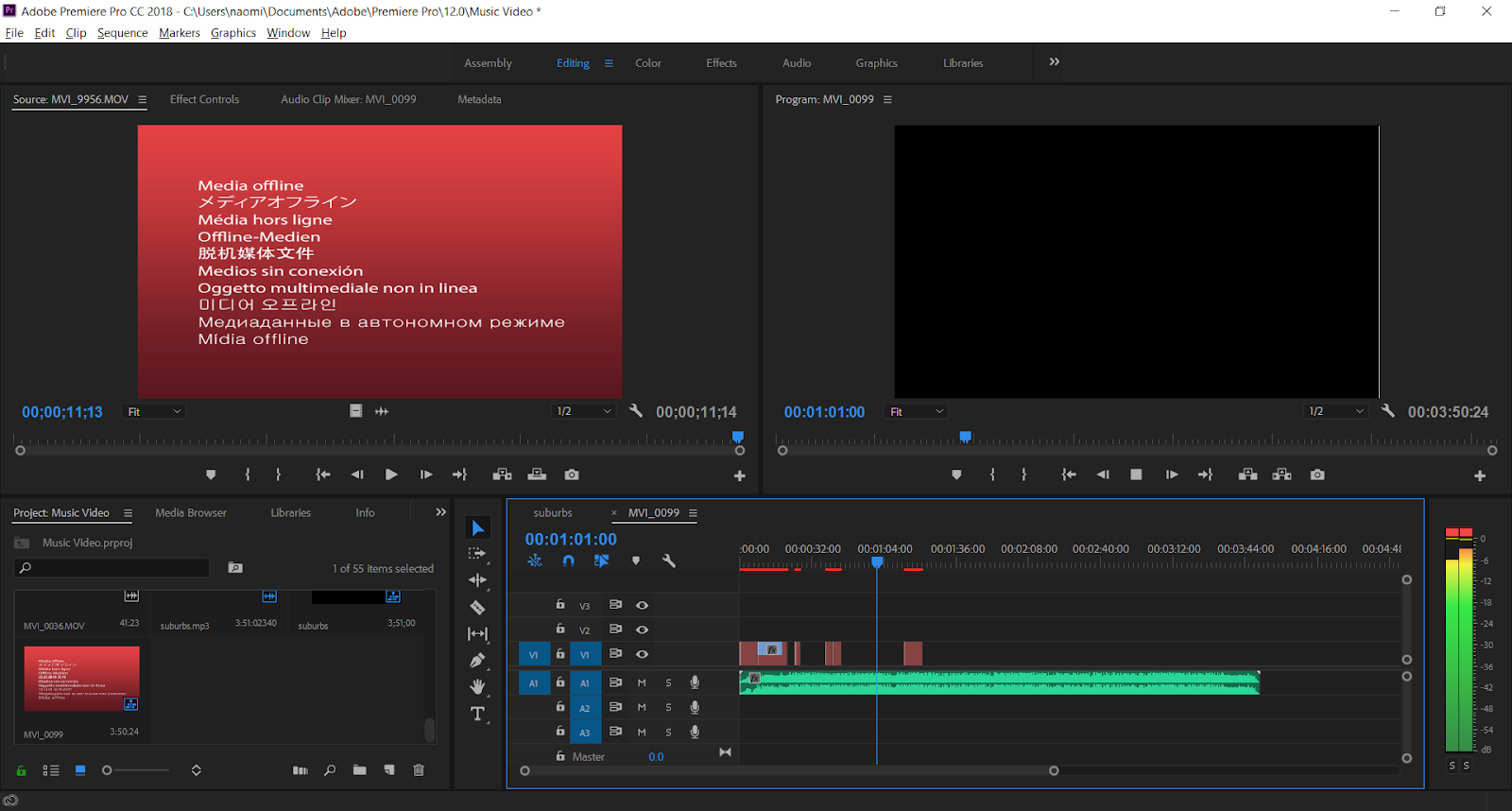Screen dimensions: 1512x811
Task: Open timeline display settings wrench
Action: (x=669, y=561)
